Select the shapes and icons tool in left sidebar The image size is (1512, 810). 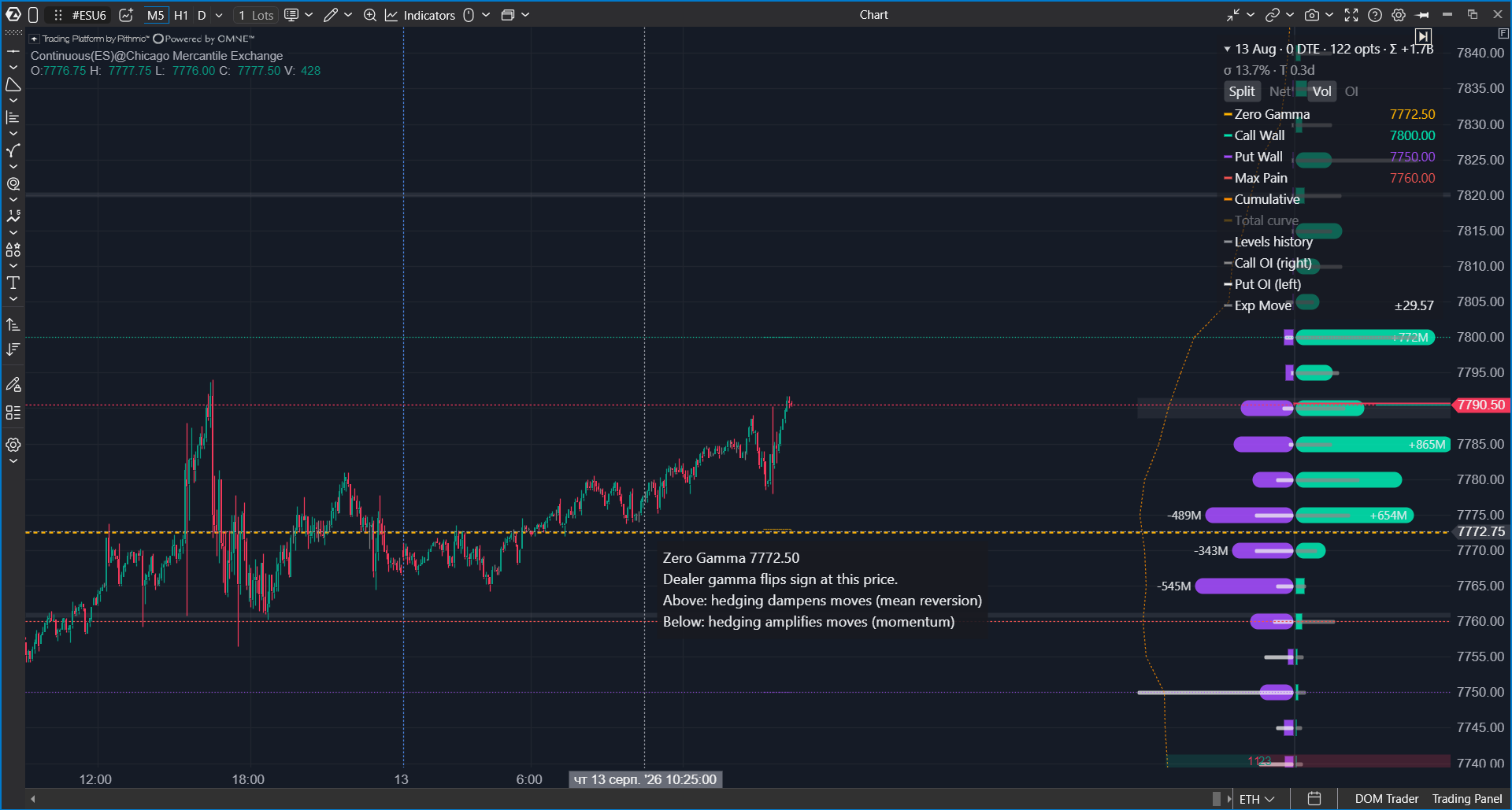[13, 250]
